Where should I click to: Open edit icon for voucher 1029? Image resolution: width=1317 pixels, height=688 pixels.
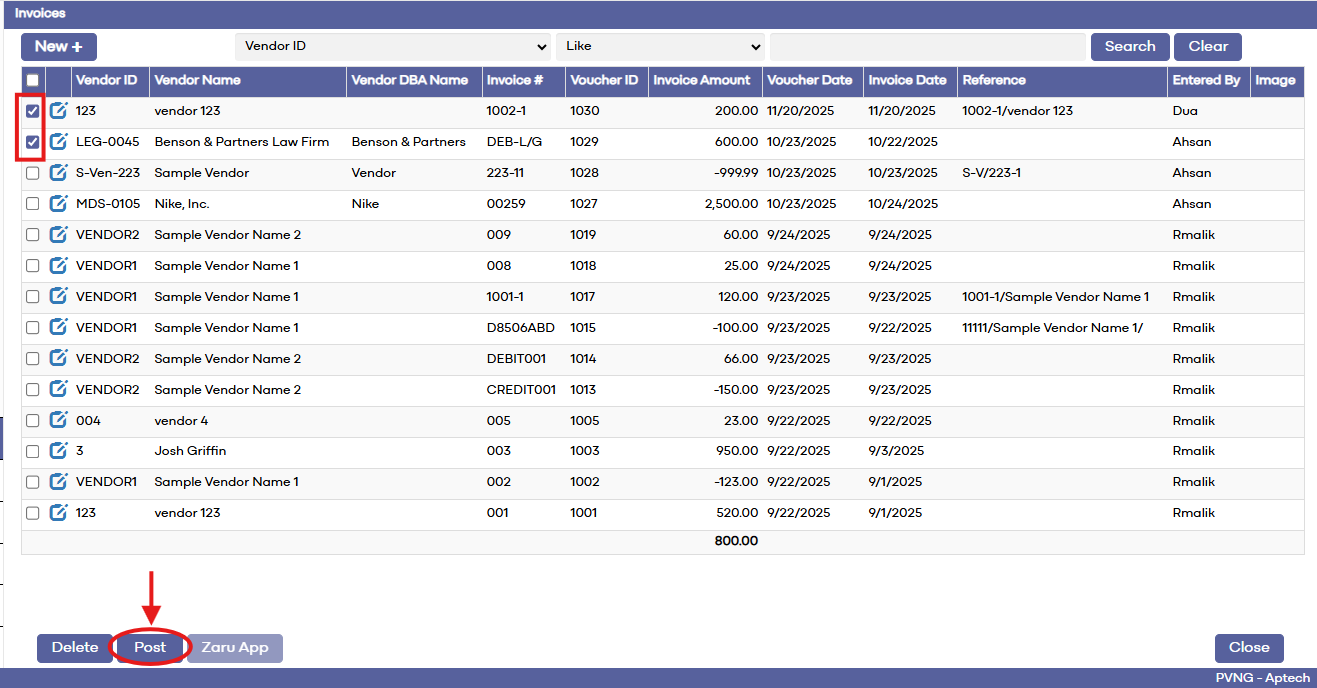(x=59, y=142)
